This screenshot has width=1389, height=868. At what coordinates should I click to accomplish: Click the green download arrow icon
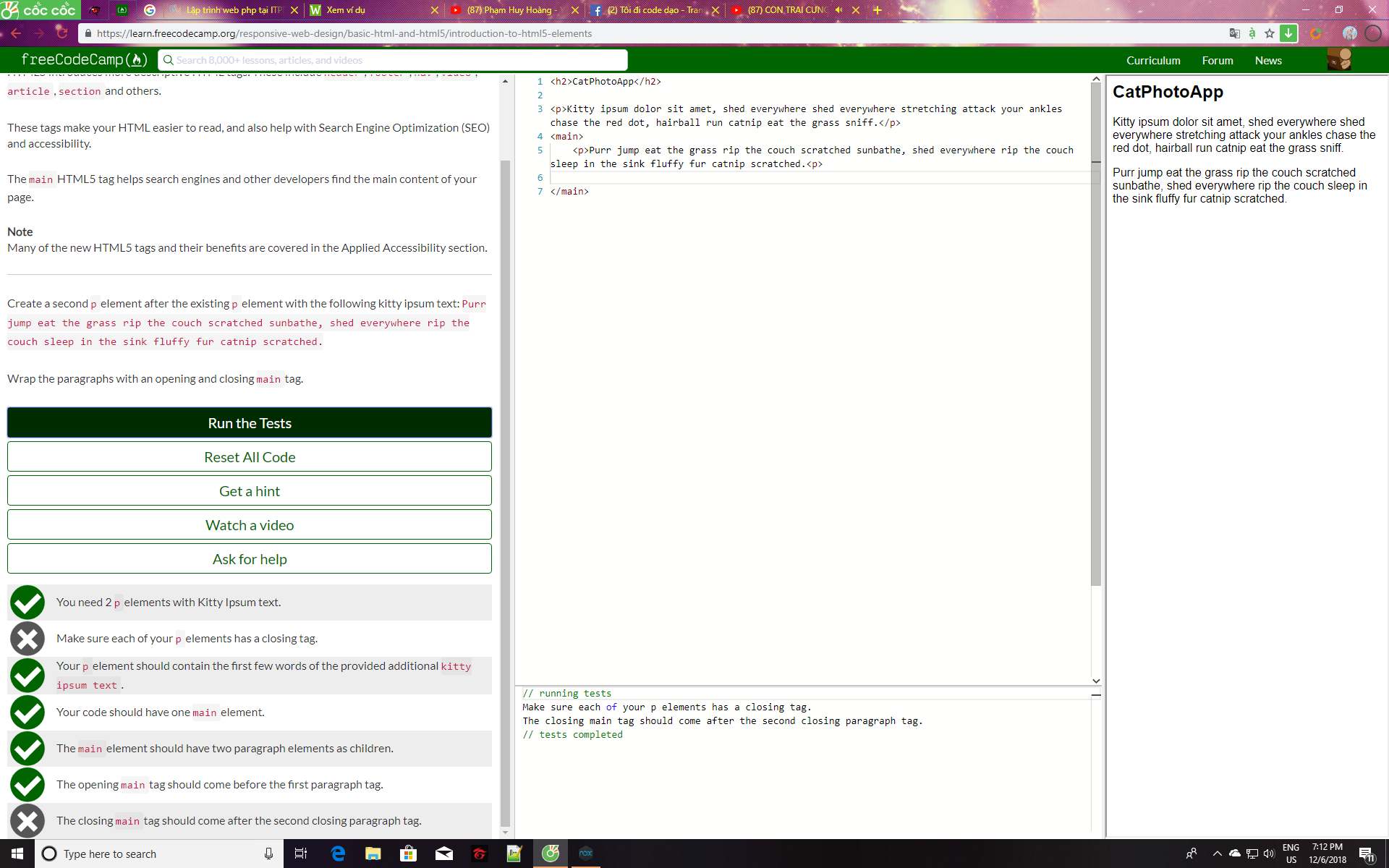pos(1288,33)
